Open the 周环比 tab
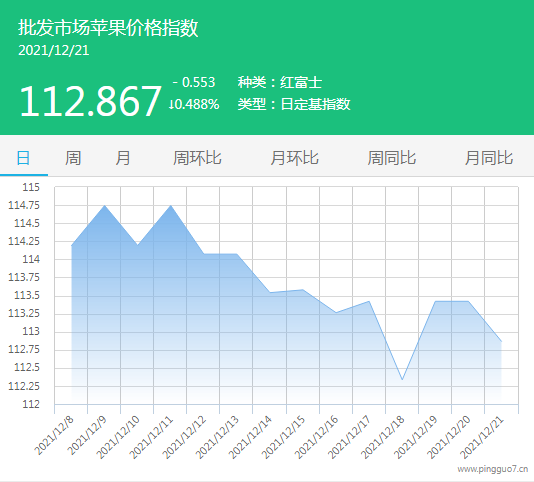The image size is (534, 482). (x=197, y=158)
